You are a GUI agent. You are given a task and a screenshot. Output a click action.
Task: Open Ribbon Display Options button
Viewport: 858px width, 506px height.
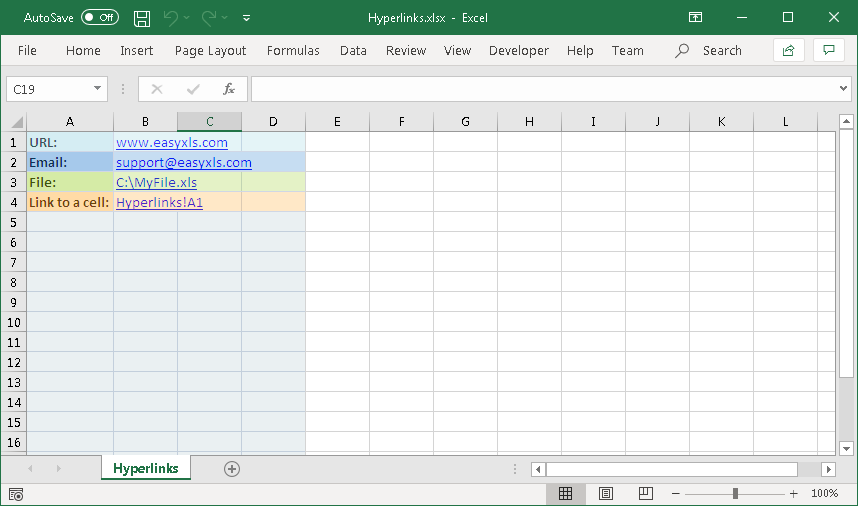(696, 18)
